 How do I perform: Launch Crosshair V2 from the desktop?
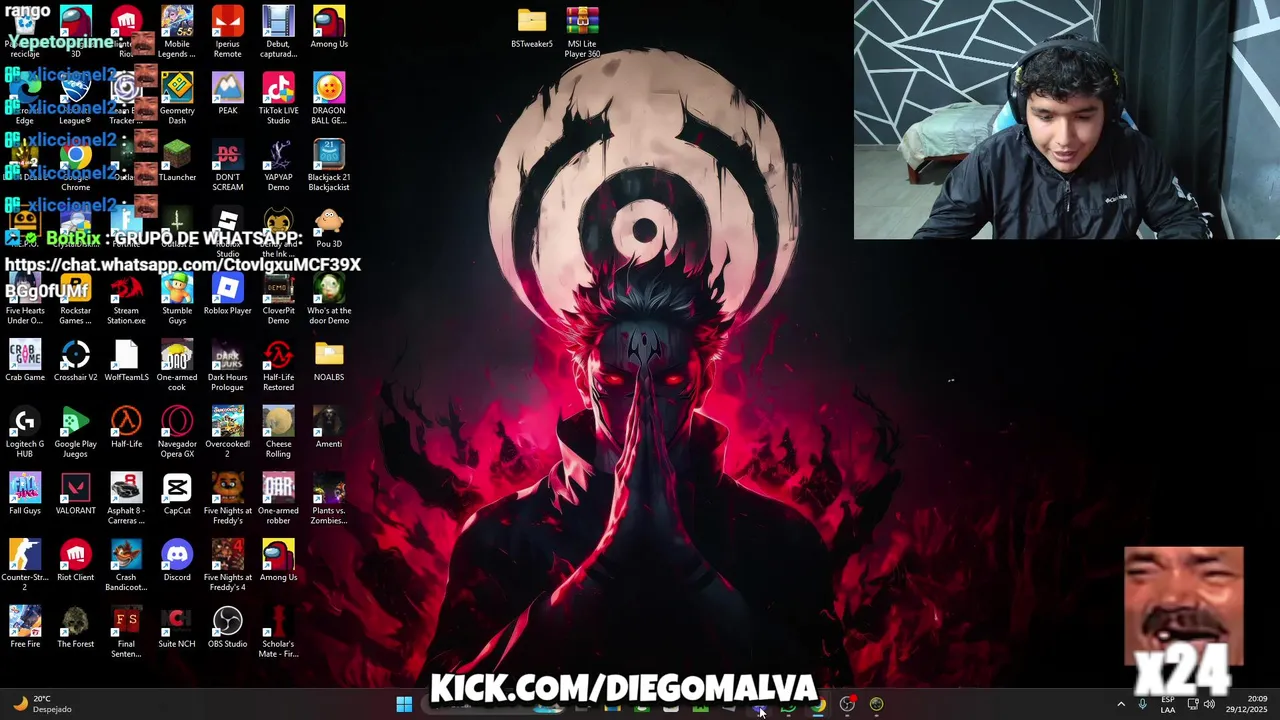click(76, 360)
